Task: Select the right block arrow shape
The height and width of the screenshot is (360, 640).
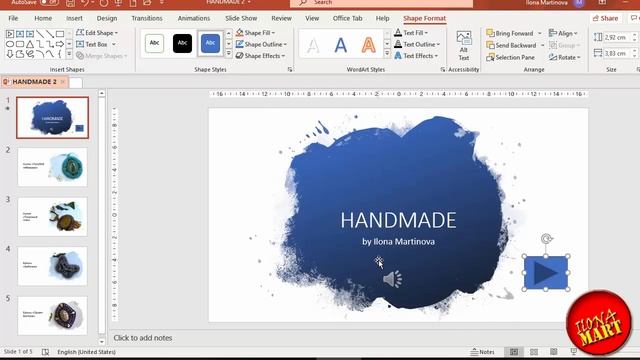Action: pos(60,44)
